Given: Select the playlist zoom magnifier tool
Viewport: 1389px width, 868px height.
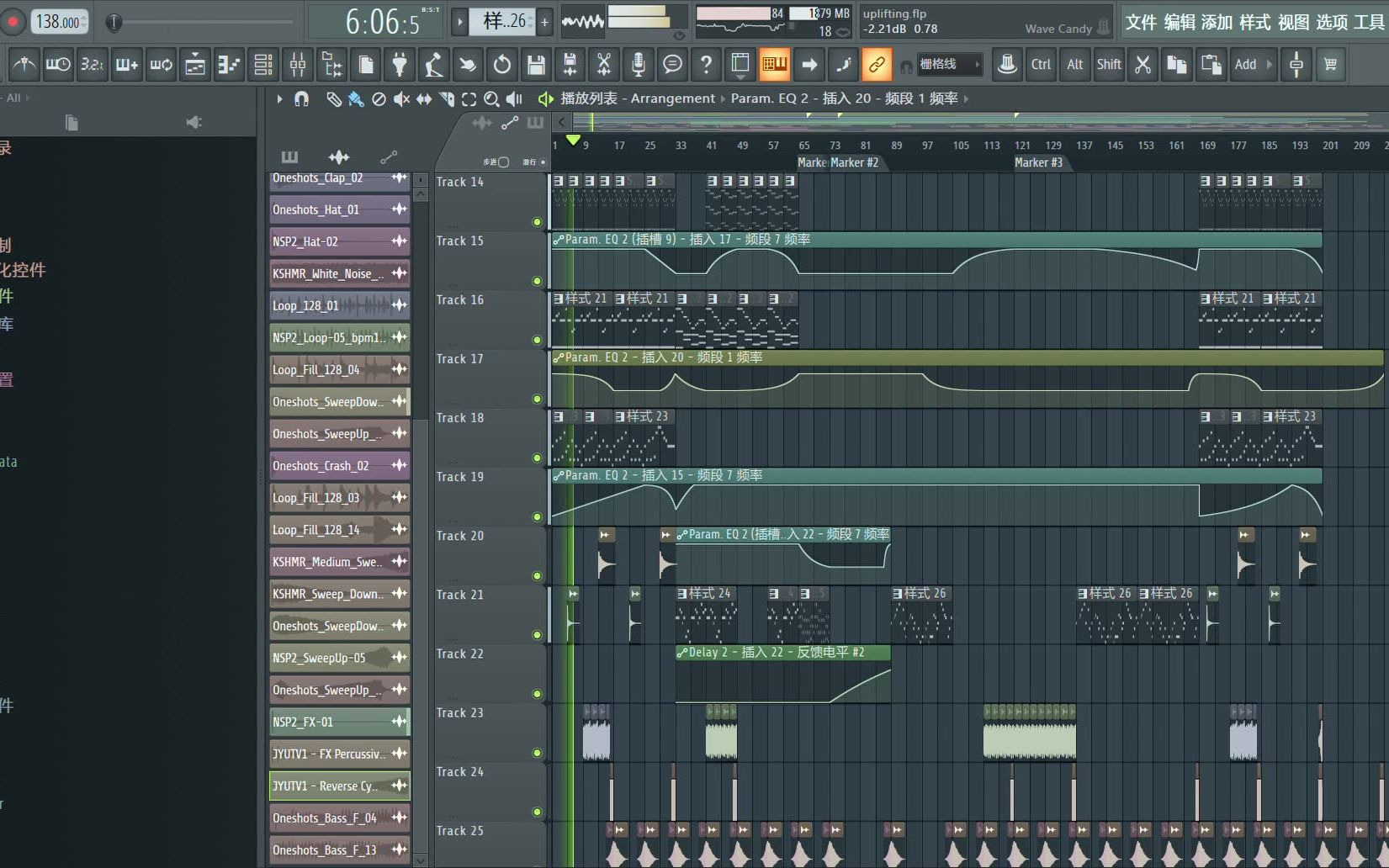Looking at the screenshot, I should point(491,99).
